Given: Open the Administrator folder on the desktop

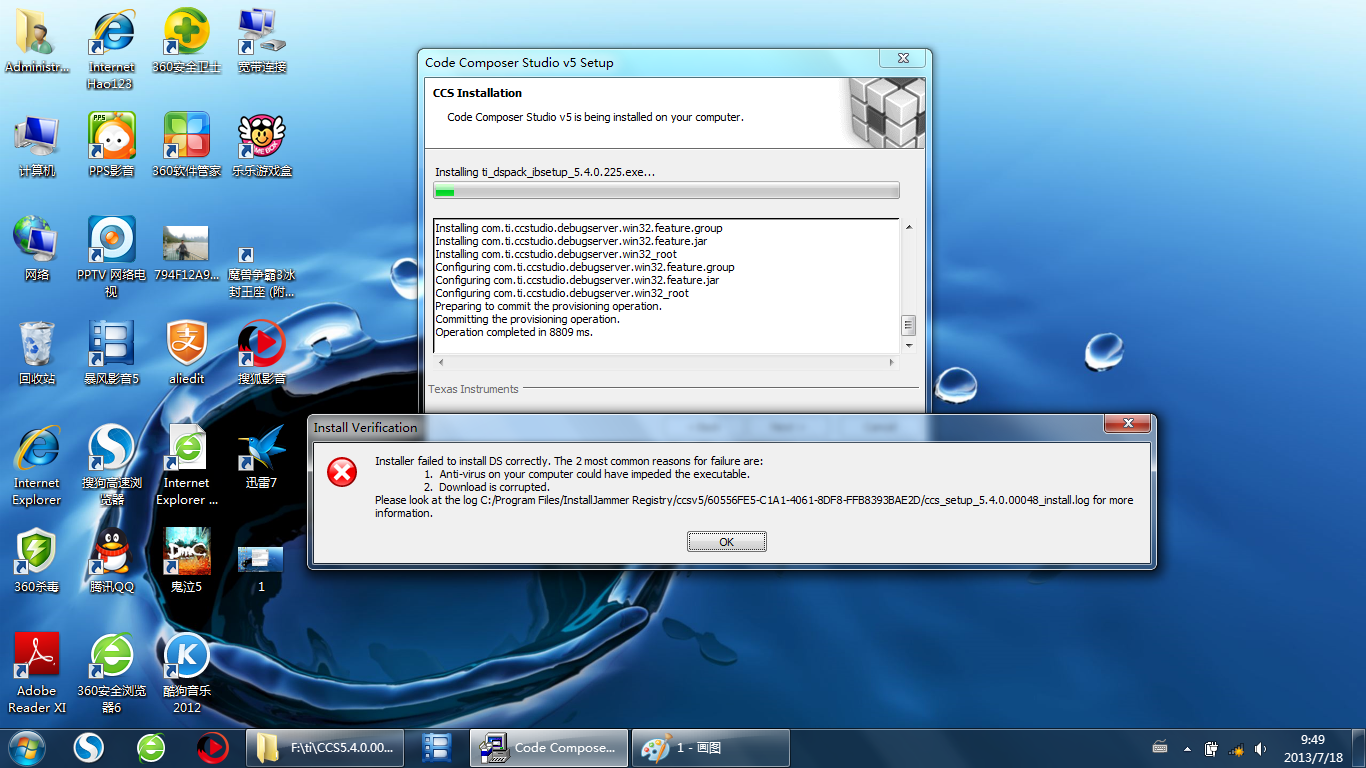Looking at the screenshot, I should [x=37, y=41].
